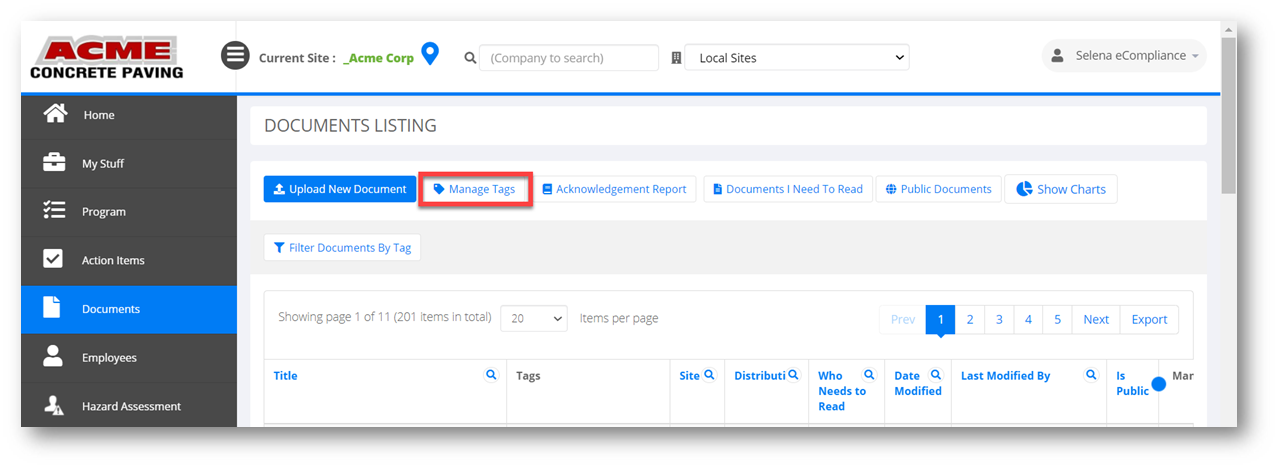
Task: Open Employees in the sidebar
Action: pyautogui.click(x=129, y=358)
